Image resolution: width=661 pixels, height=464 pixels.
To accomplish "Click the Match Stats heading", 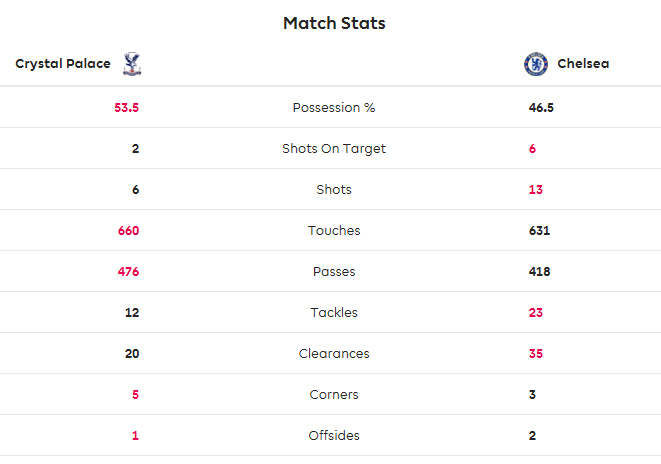I will tap(334, 23).
